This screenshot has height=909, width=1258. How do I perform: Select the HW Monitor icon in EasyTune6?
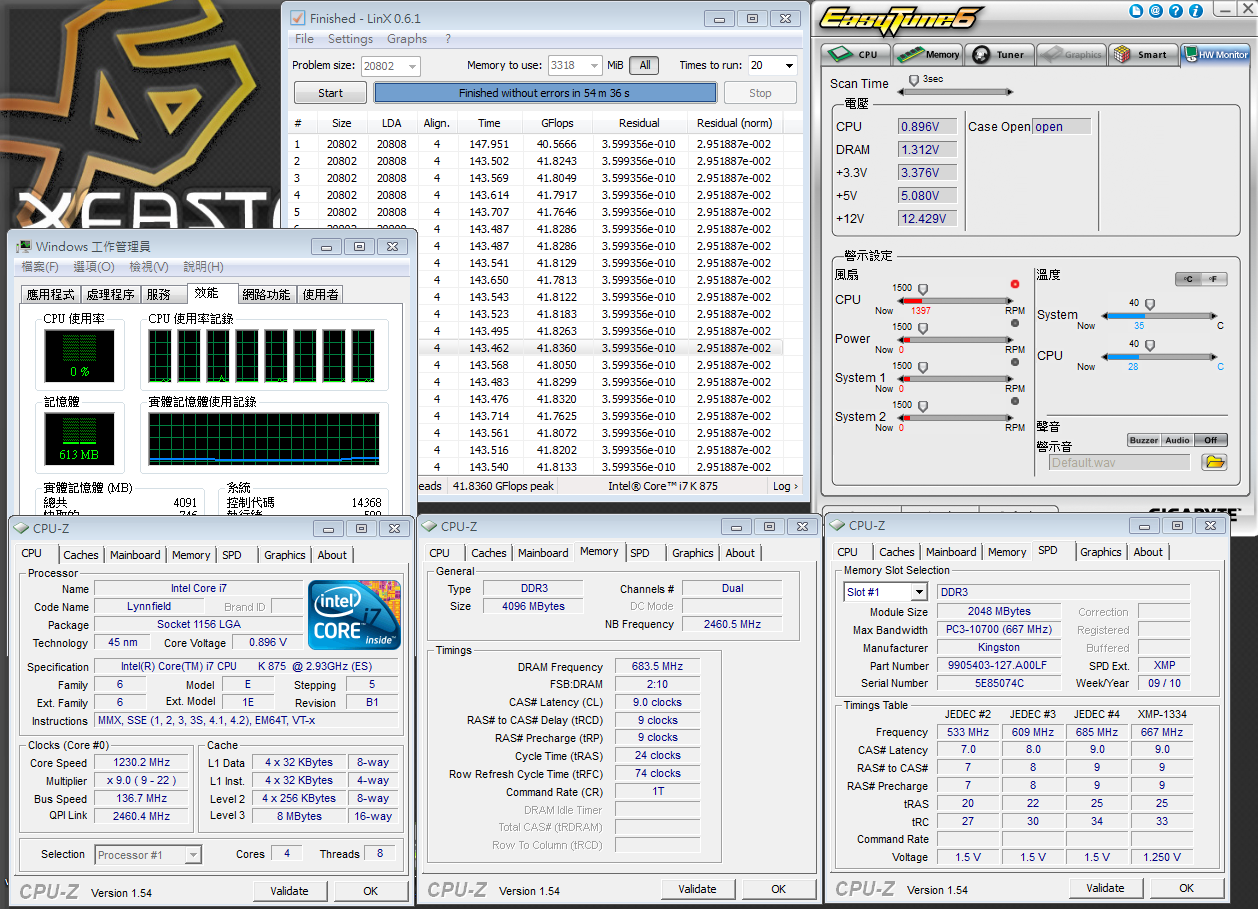1212,54
